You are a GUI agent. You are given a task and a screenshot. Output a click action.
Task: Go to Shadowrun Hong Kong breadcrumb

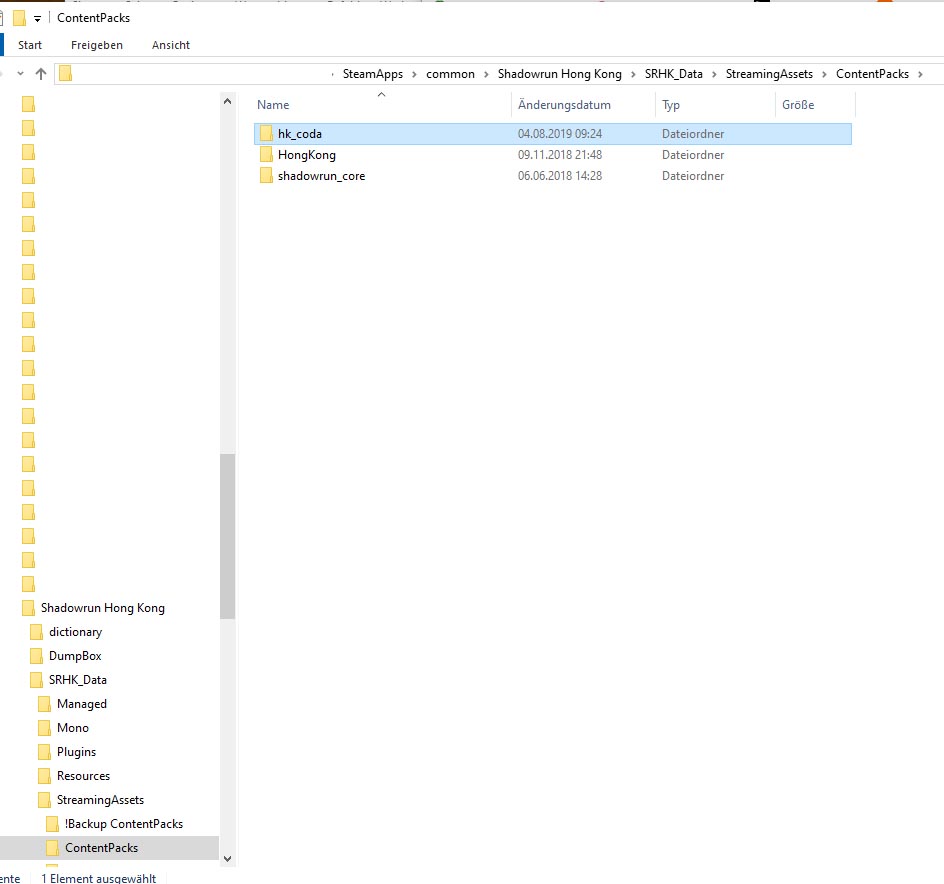click(559, 74)
